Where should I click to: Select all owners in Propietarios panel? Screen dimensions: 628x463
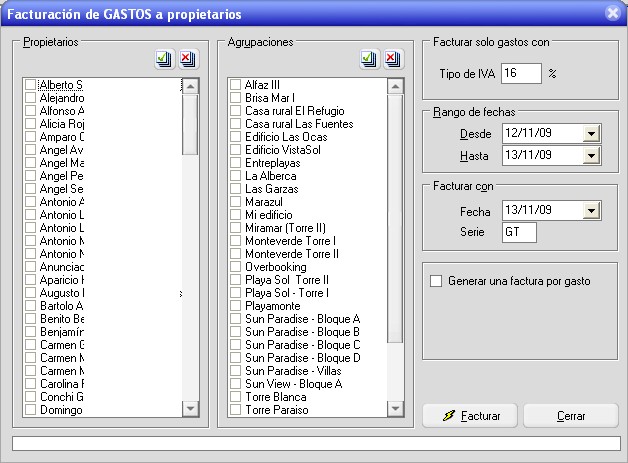pyautogui.click(x=165, y=59)
